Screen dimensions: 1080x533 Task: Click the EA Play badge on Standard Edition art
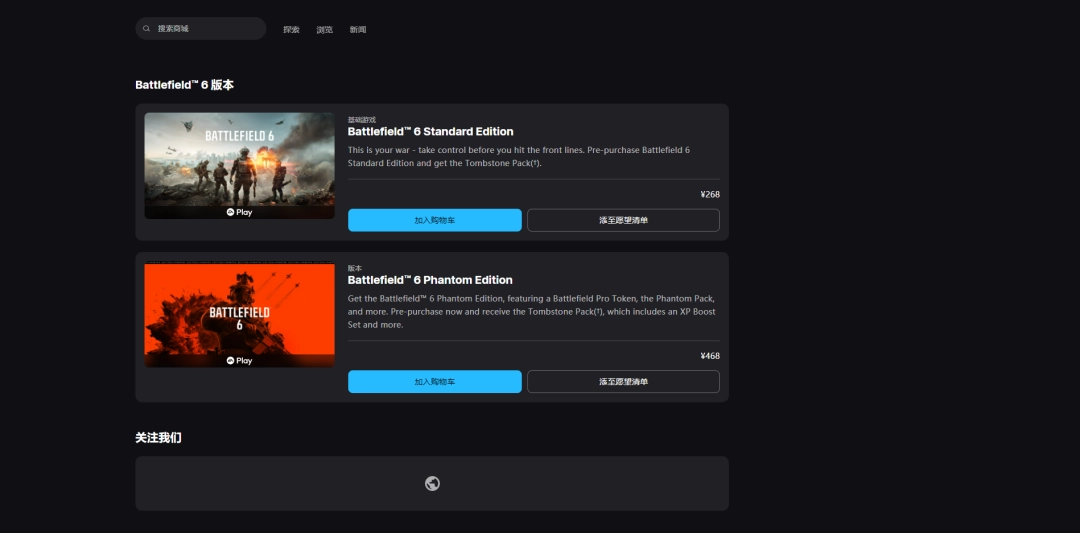239,212
